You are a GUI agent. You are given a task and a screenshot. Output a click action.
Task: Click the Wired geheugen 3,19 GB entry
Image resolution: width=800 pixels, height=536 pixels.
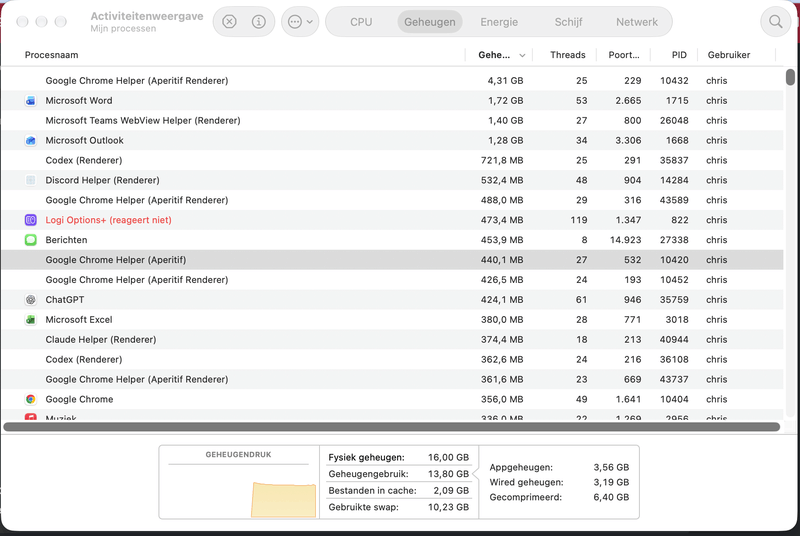559,482
